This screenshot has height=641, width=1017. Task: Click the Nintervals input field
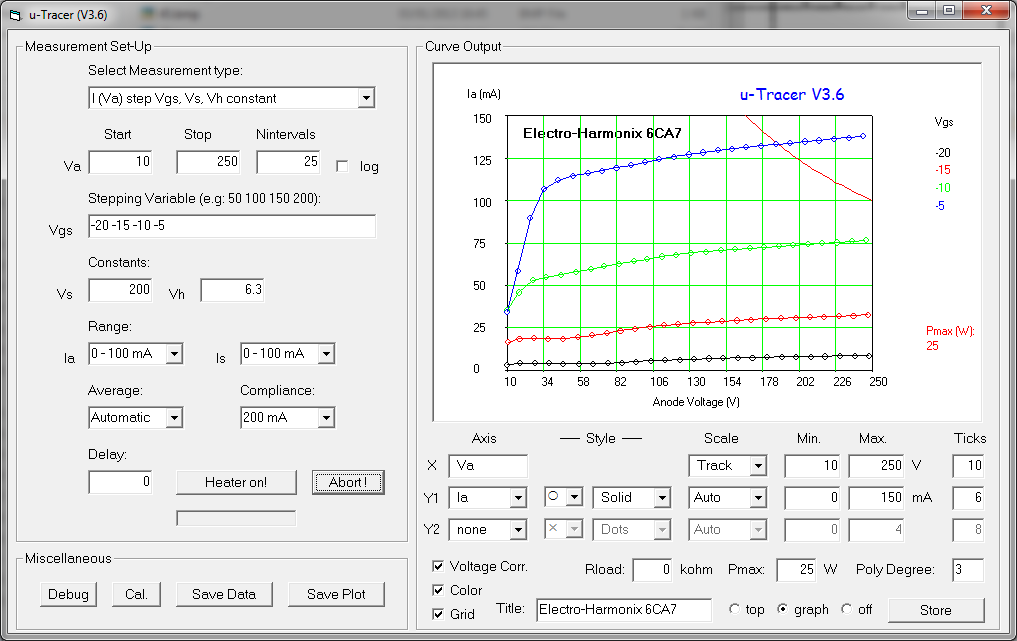(x=288, y=162)
